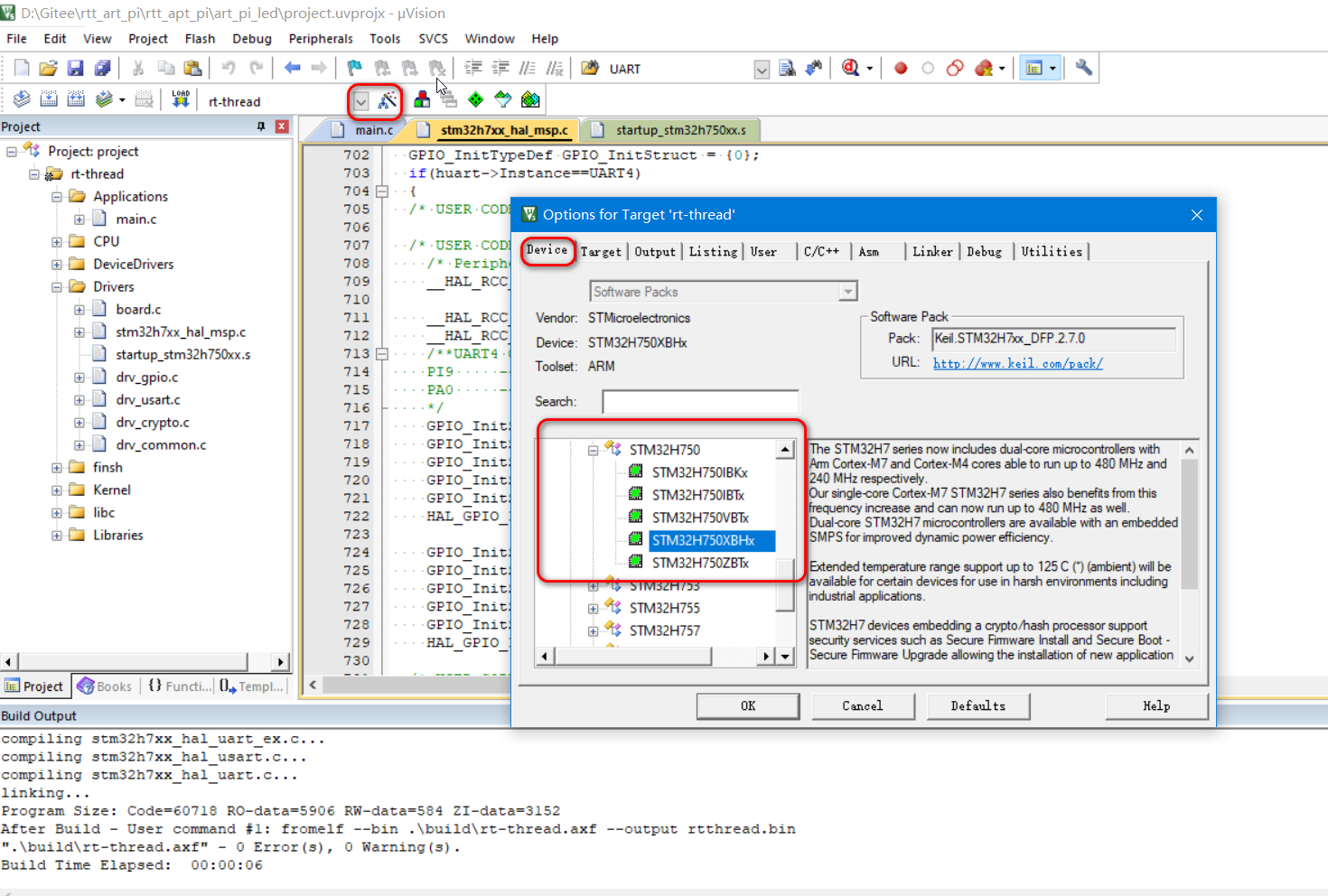Save the current file
This screenshot has height=896, width=1328.
coord(76,68)
